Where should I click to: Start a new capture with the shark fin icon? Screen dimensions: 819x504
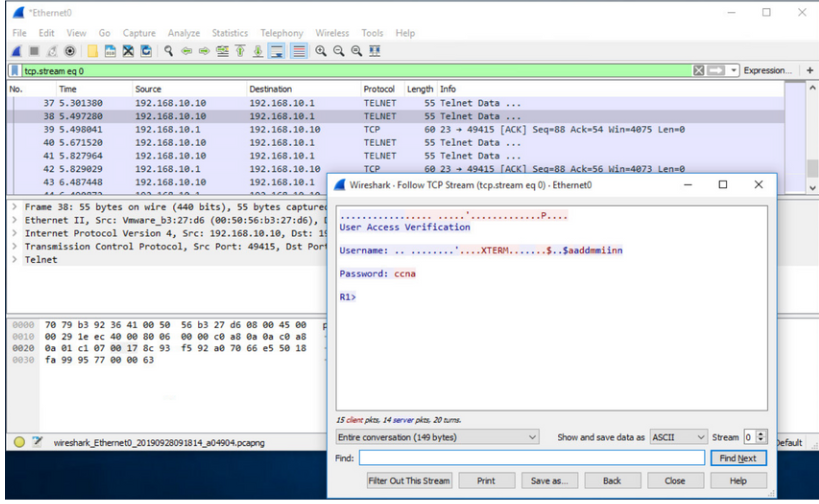[x=18, y=50]
